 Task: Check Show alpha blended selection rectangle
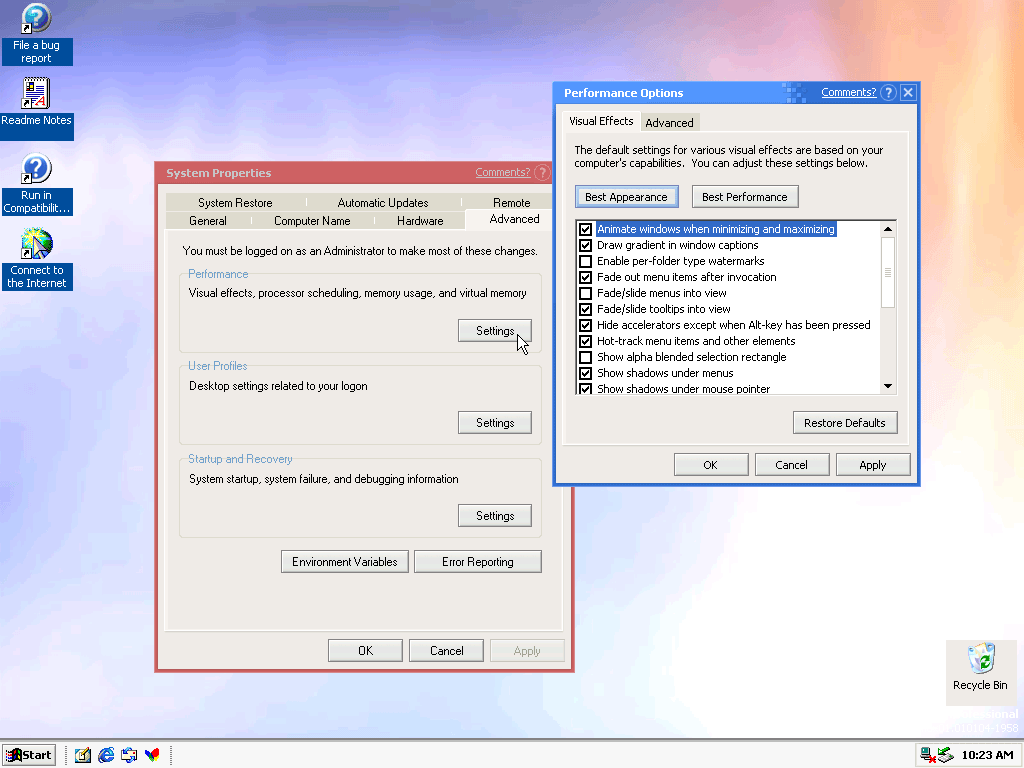pos(586,357)
